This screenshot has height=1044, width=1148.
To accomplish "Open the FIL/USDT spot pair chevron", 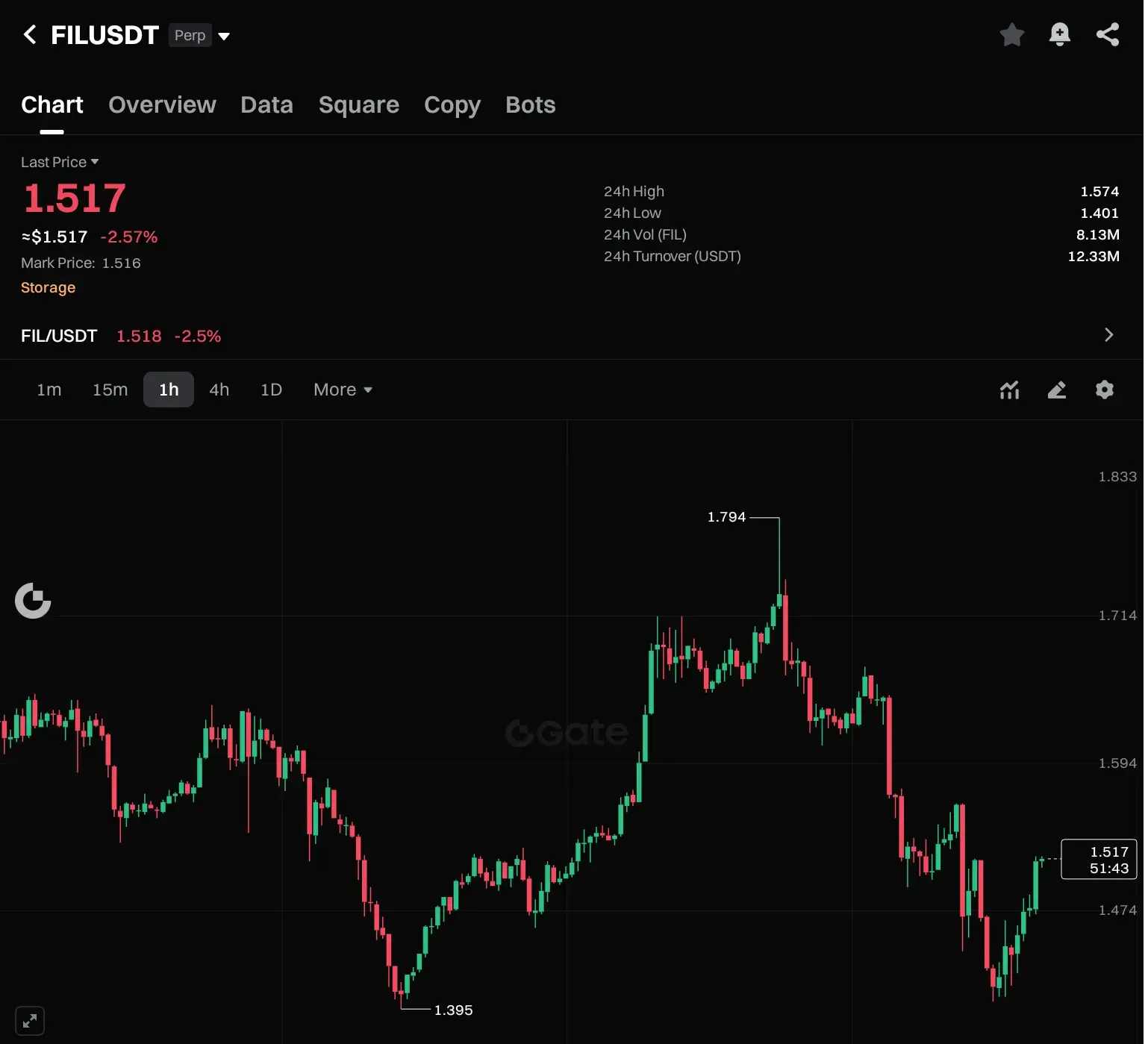I will point(1108,335).
